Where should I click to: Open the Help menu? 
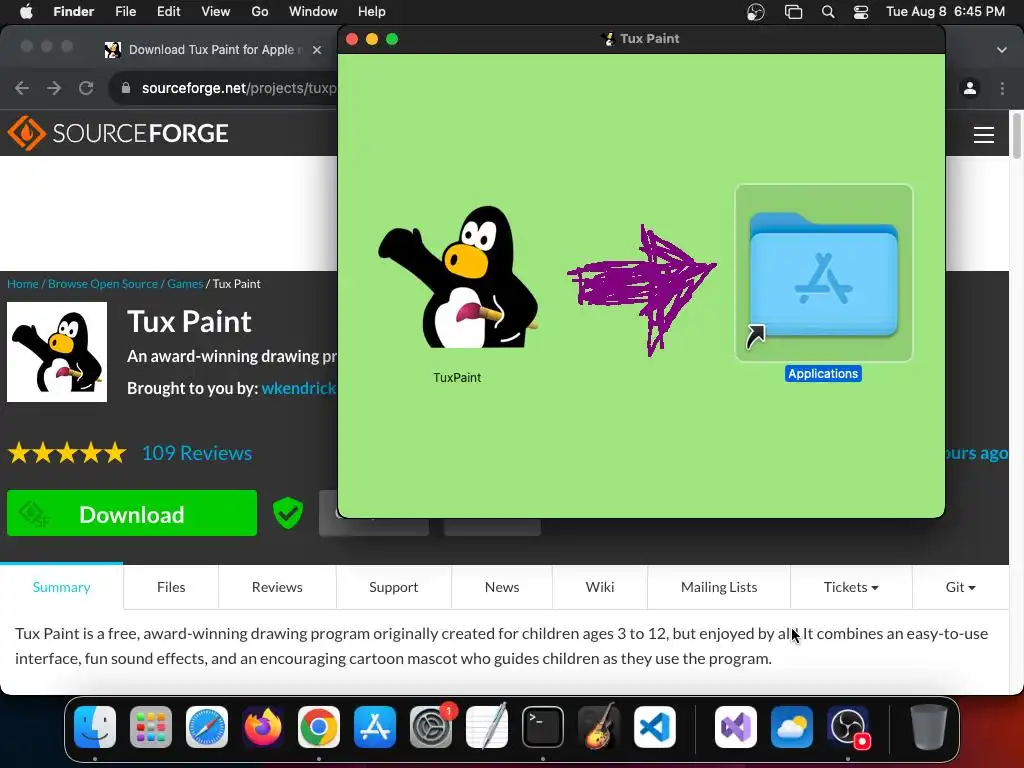[372, 12]
